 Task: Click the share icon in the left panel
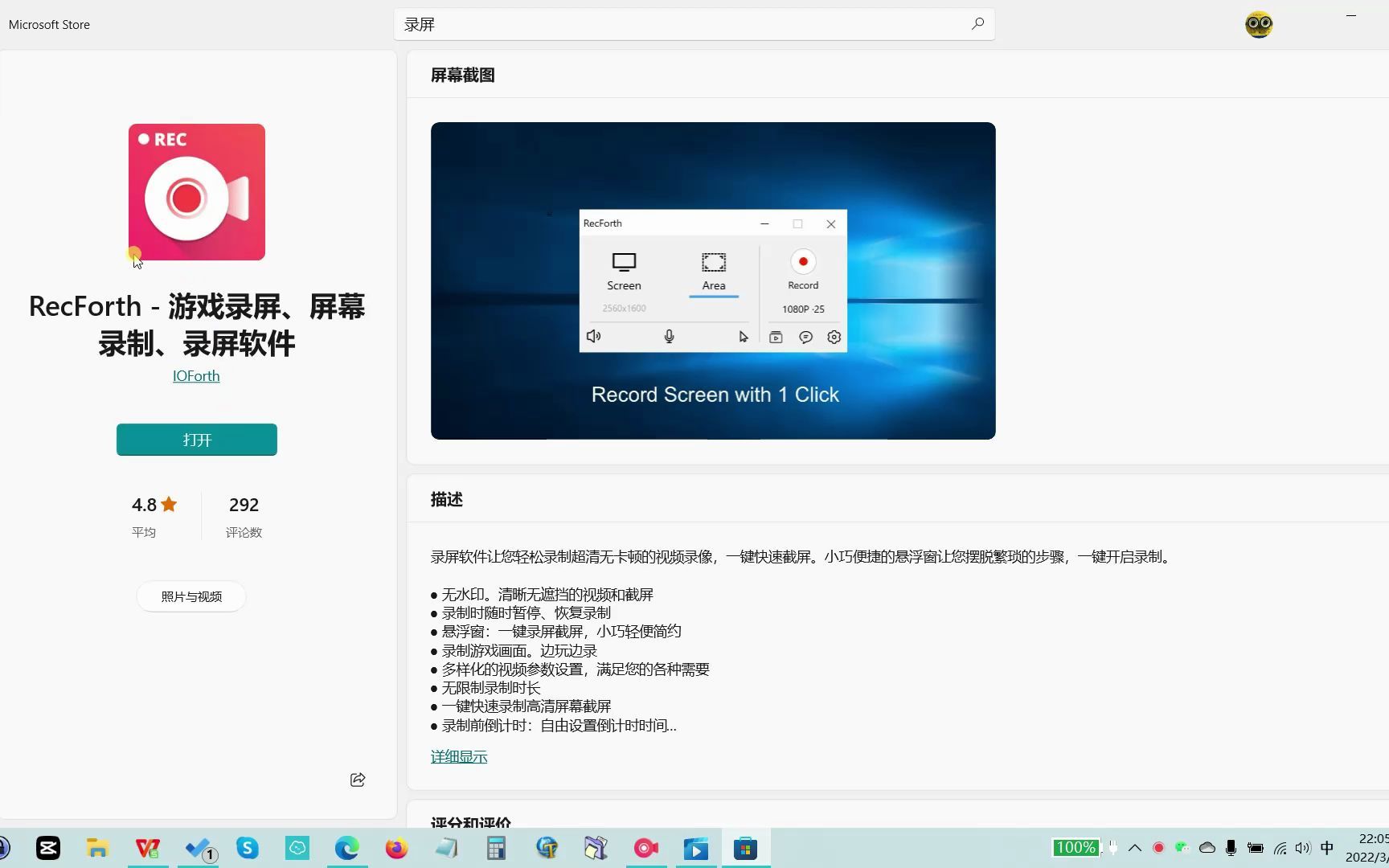pos(357,779)
